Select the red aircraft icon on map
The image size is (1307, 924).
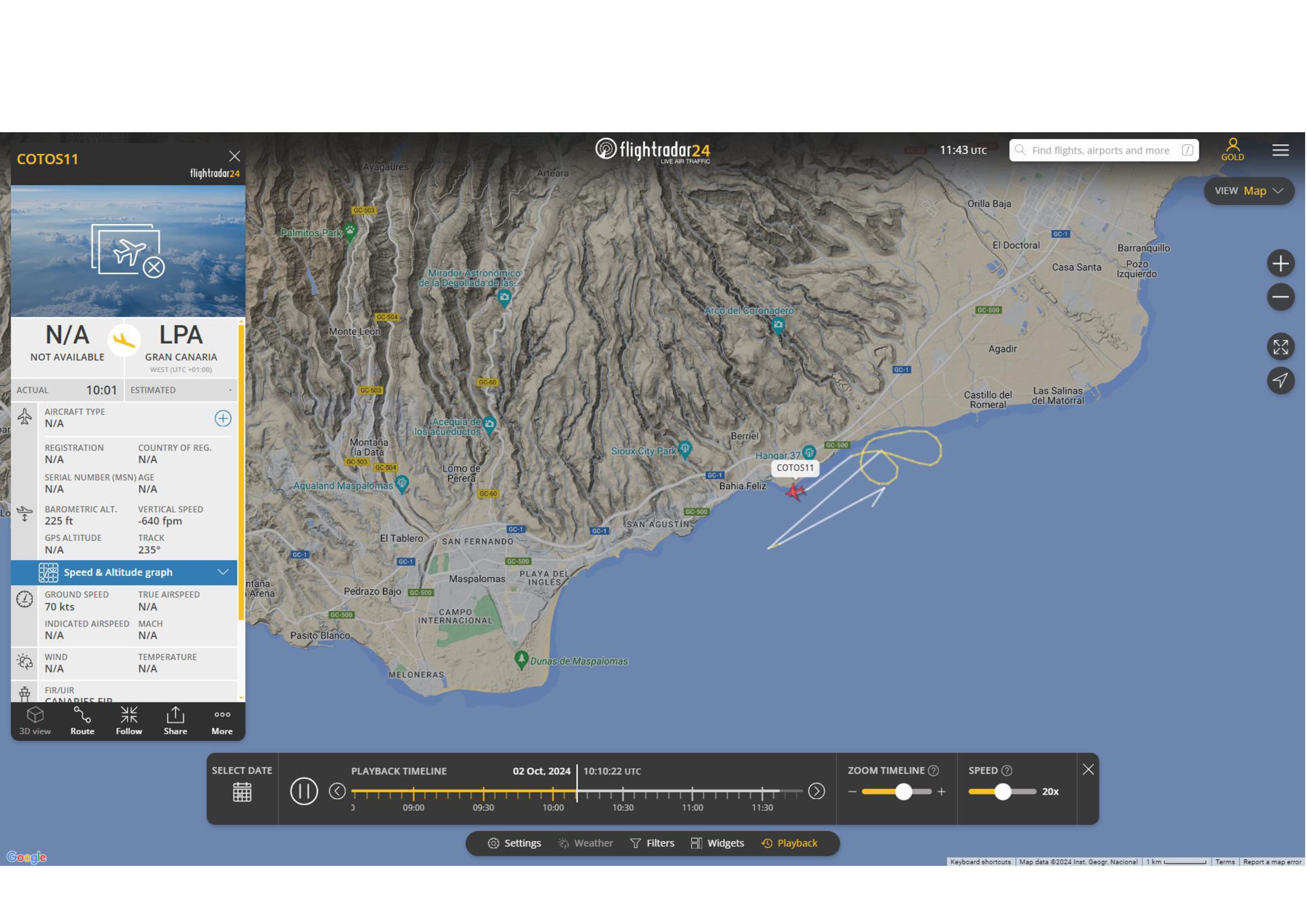[x=795, y=492]
